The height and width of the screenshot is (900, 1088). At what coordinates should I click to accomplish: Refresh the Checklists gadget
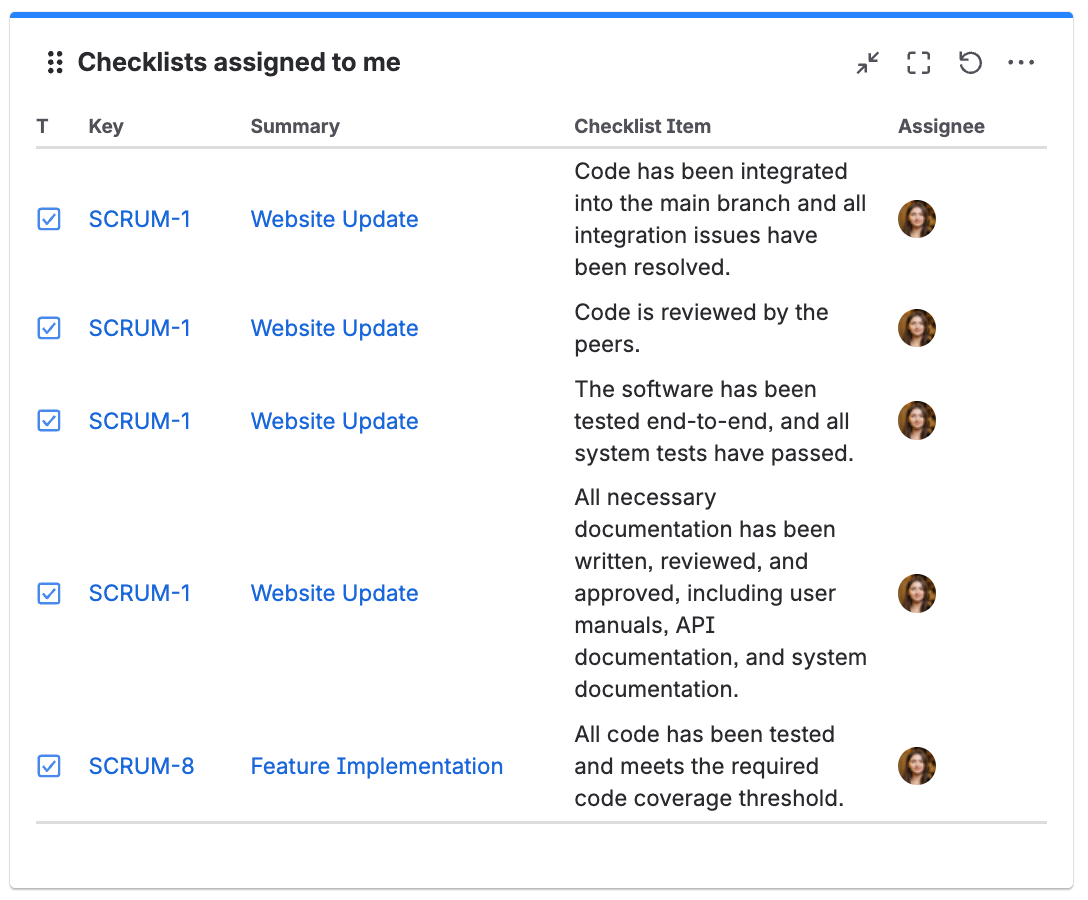pyautogui.click(x=970, y=62)
